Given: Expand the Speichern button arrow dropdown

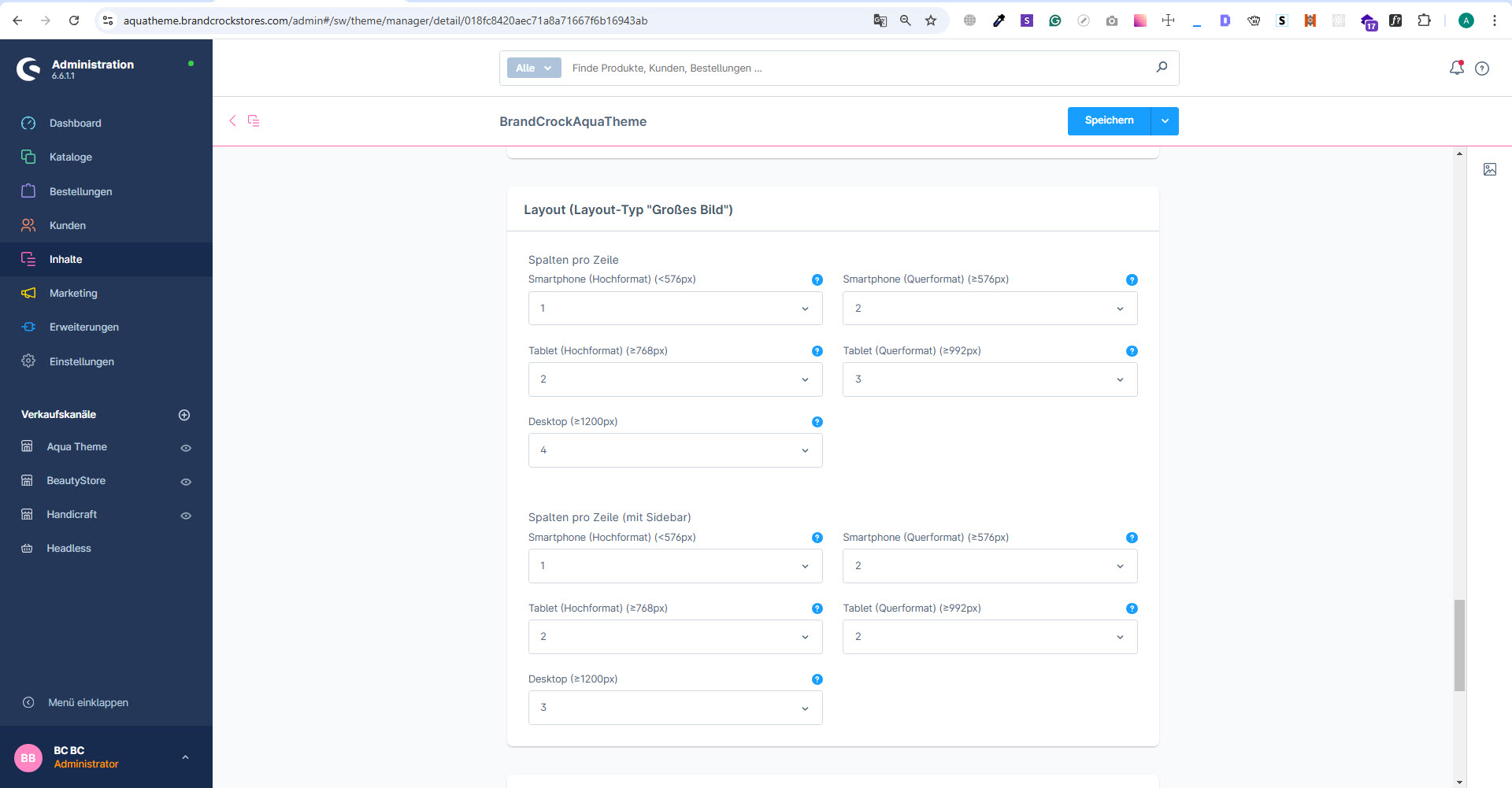Looking at the screenshot, I should point(1165,121).
